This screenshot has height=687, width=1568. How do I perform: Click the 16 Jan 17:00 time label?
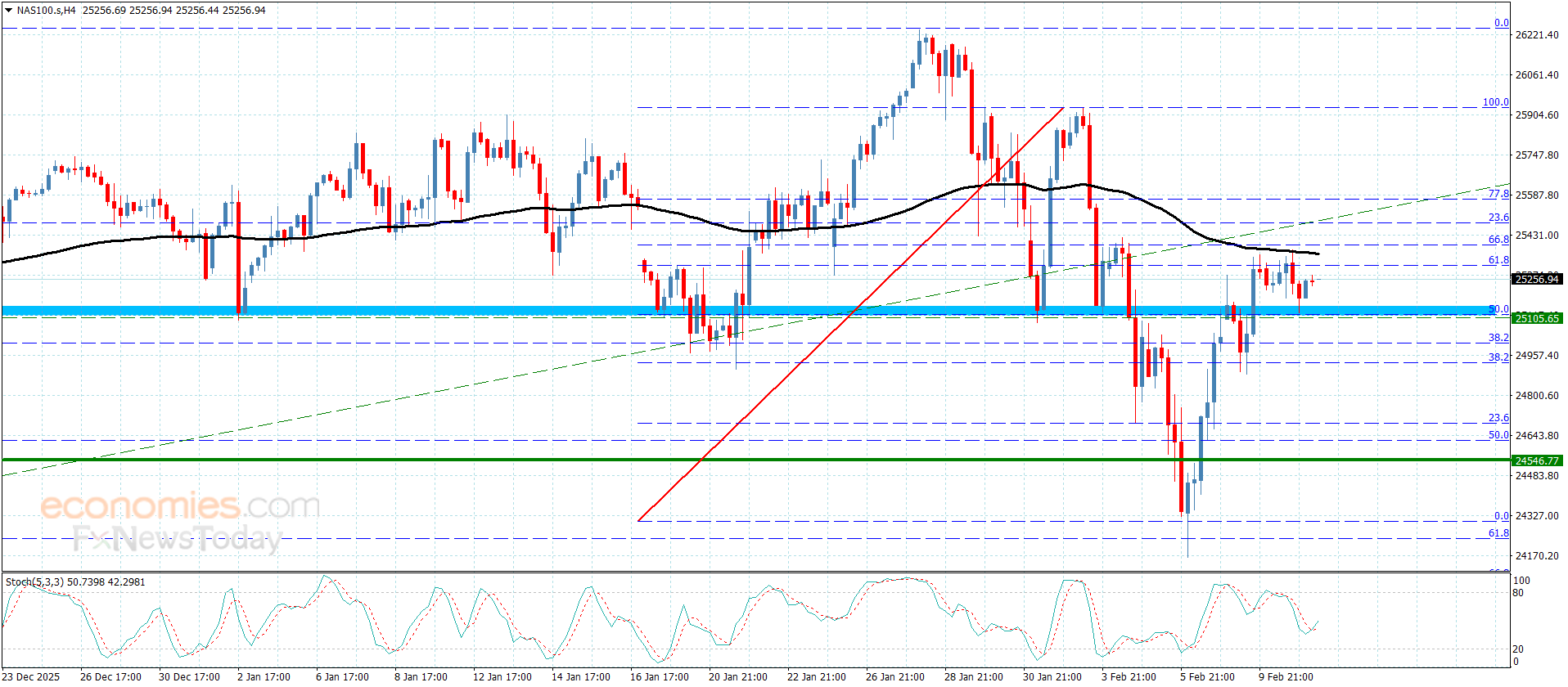pyautogui.click(x=660, y=677)
